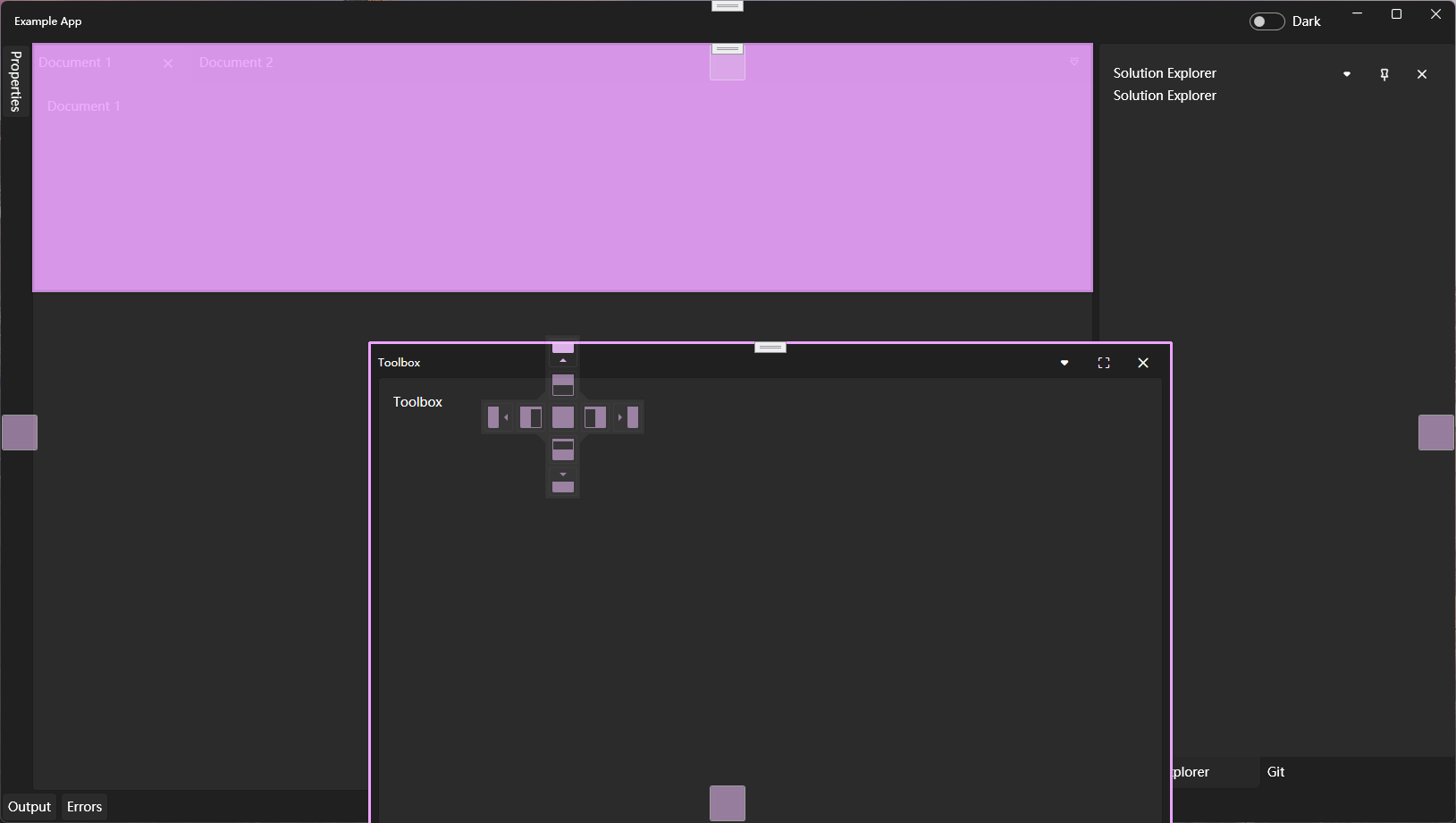Select the bottom dock target icon
The width and height of the screenshot is (1456, 823).
tap(563, 449)
